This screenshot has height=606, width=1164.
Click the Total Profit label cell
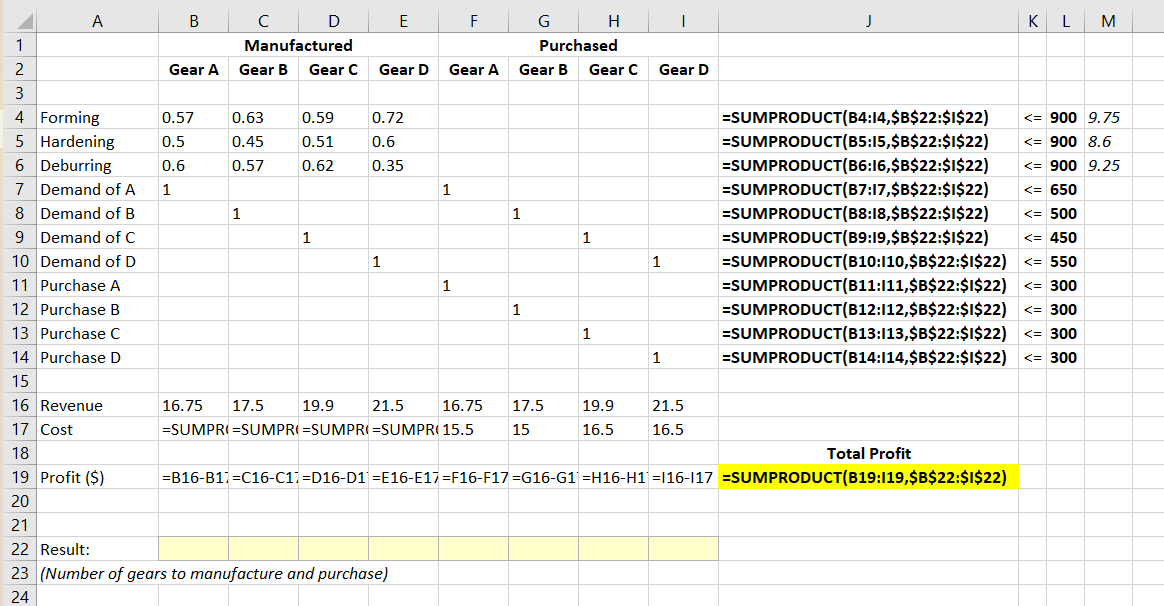click(x=868, y=453)
